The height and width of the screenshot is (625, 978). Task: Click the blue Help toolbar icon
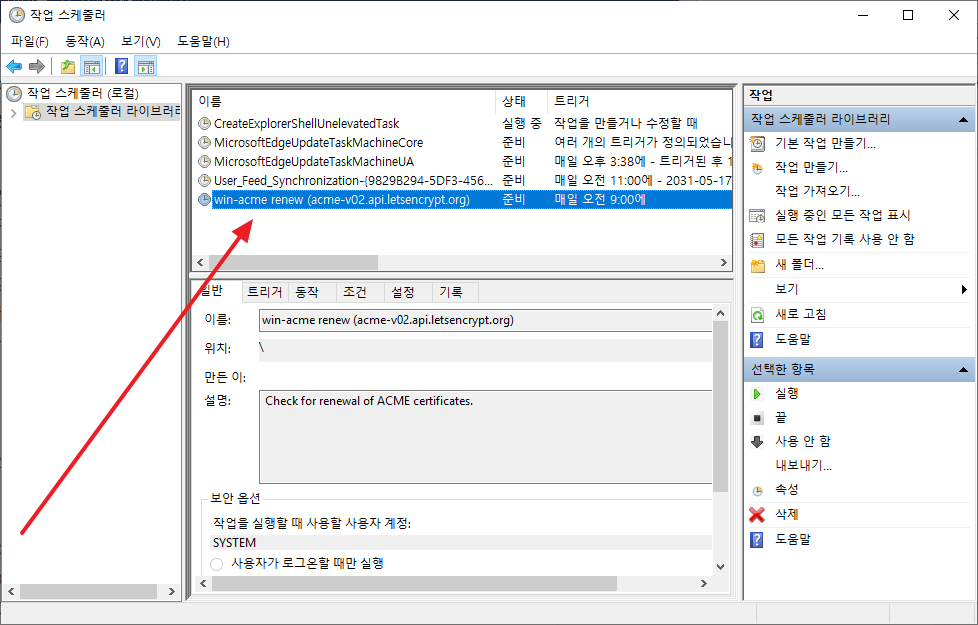click(122, 66)
